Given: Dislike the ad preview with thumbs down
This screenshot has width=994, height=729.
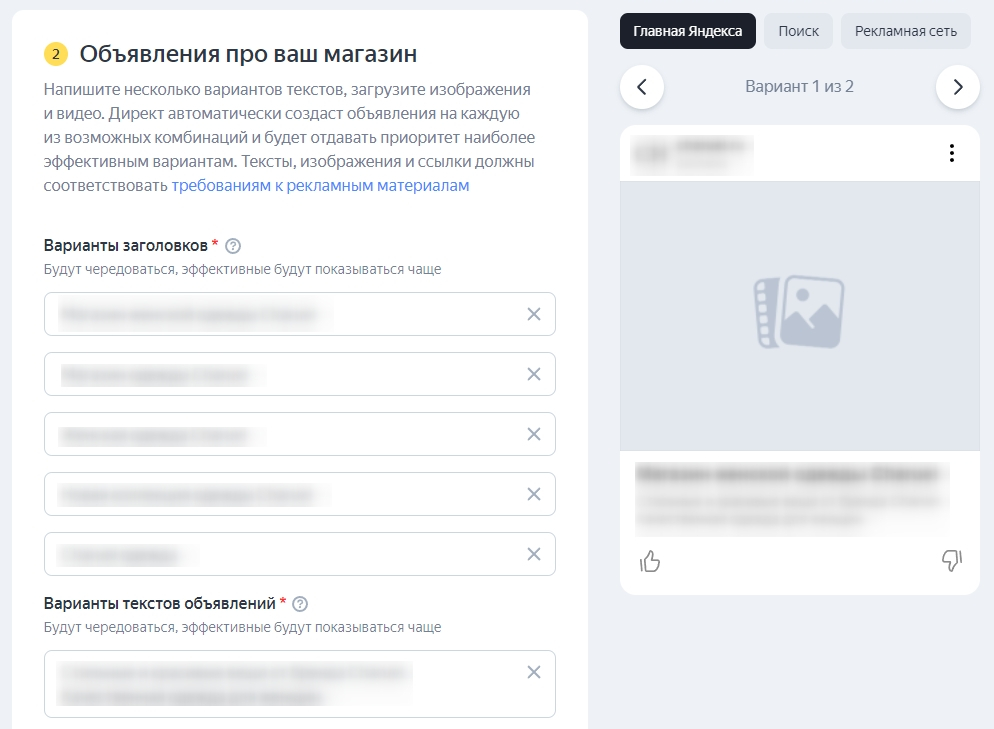Looking at the screenshot, I should [952, 560].
